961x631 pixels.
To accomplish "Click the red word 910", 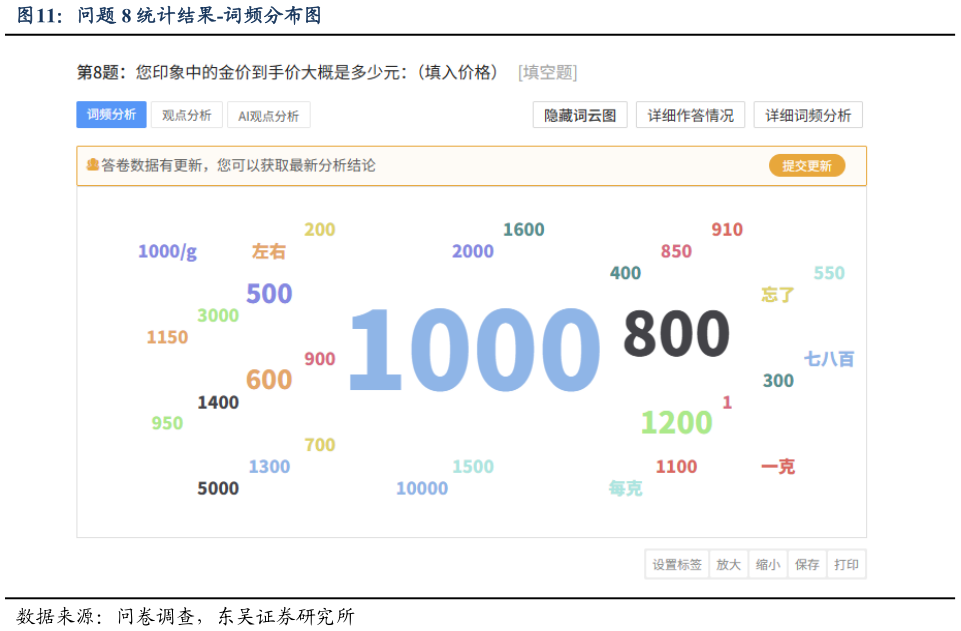I will point(727,229).
